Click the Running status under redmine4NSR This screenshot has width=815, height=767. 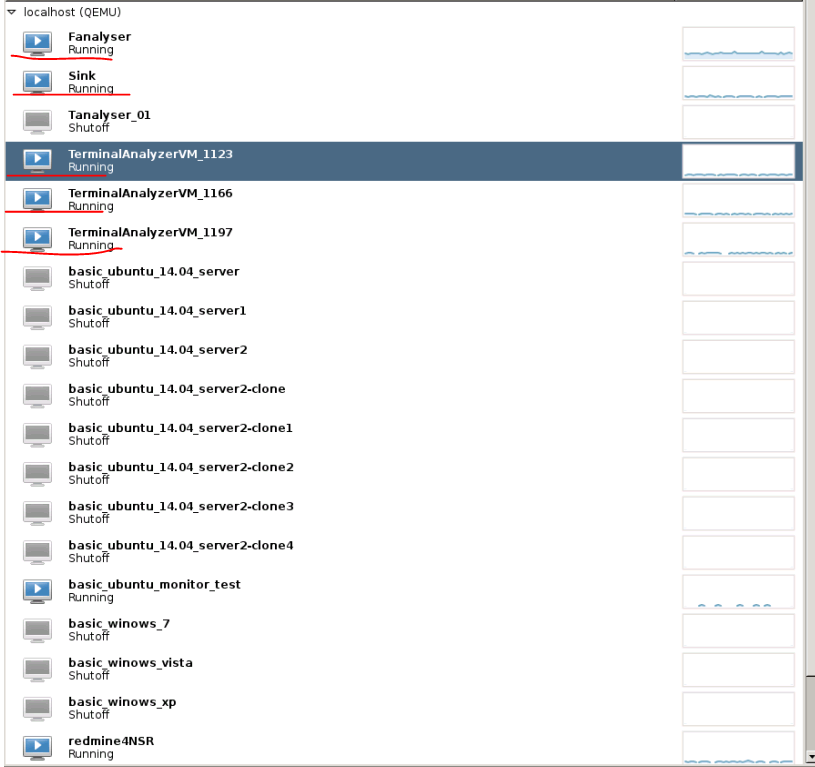click(90, 754)
